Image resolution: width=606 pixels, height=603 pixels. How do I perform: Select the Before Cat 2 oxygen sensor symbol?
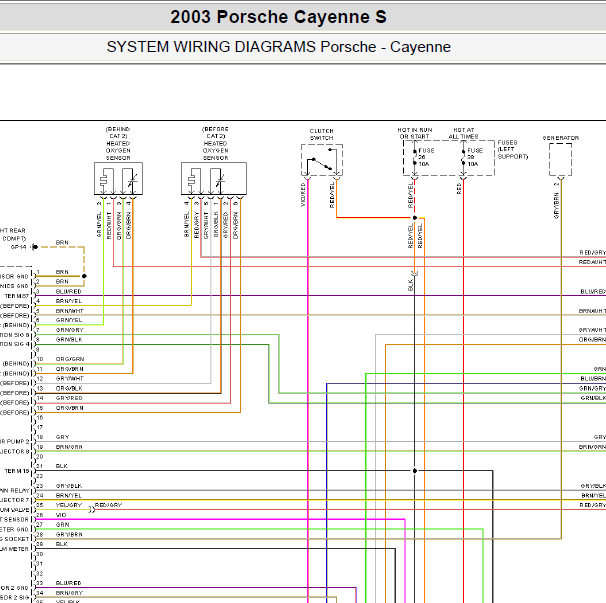click(x=214, y=179)
